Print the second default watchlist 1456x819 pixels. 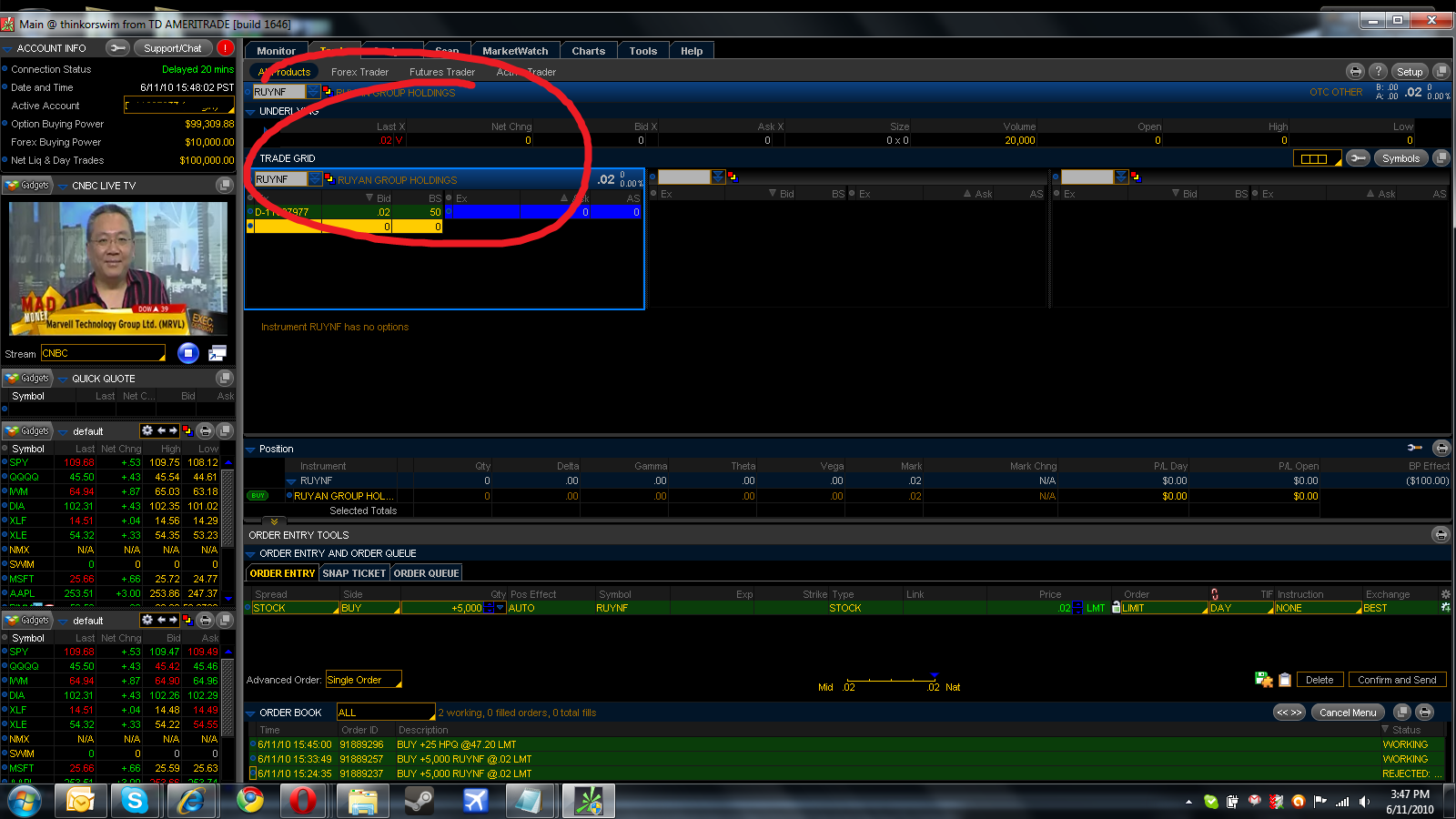pos(206,620)
